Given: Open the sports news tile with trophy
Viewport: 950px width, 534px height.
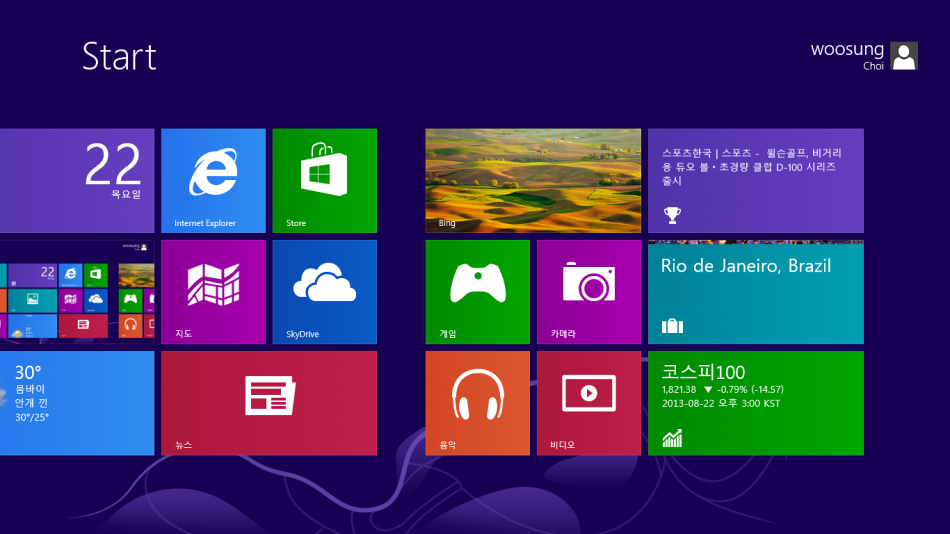Looking at the screenshot, I should tap(756, 181).
